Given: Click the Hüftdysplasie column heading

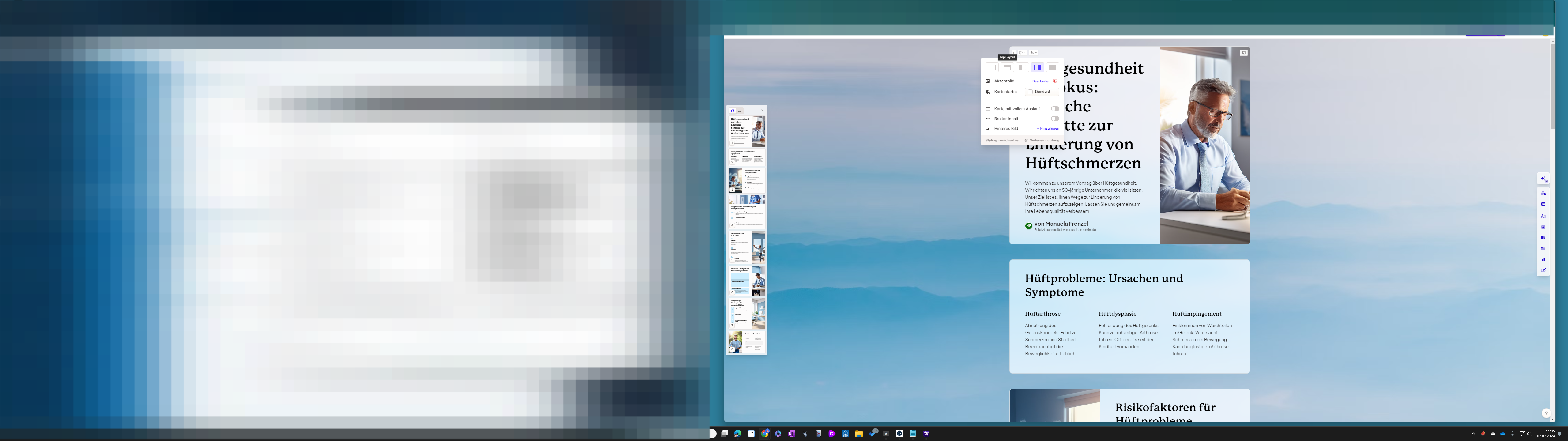Looking at the screenshot, I should pos(1118,314).
